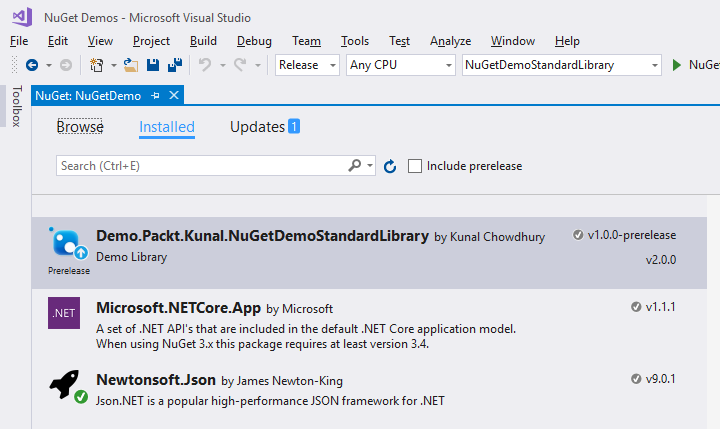Image resolution: width=720 pixels, height=429 pixels.
Task: Open the Team menu
Action: [306, 41]
